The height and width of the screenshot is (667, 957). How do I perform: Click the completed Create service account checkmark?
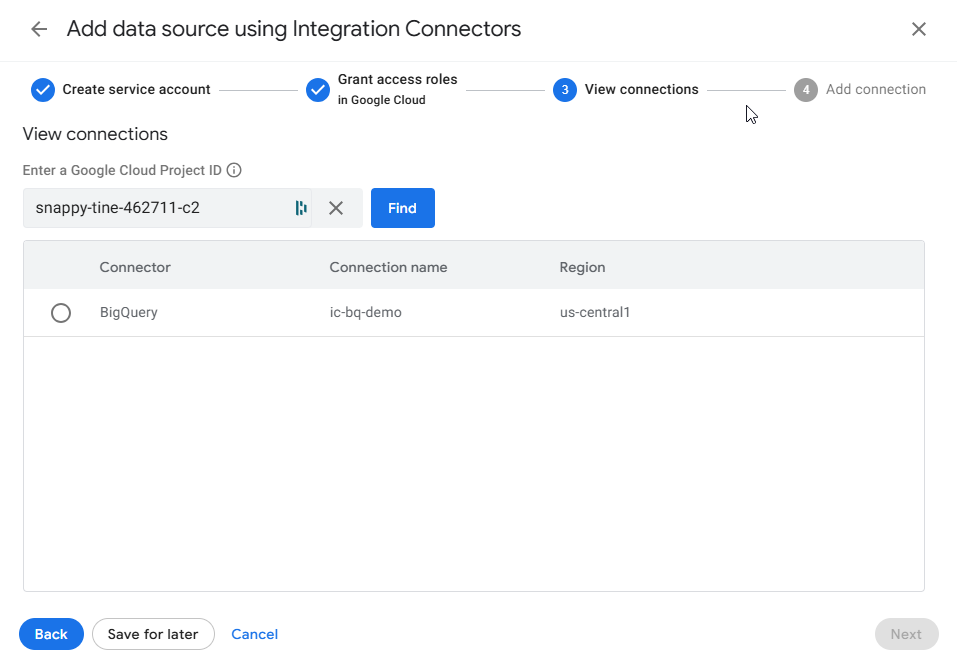tap(42, 90)
